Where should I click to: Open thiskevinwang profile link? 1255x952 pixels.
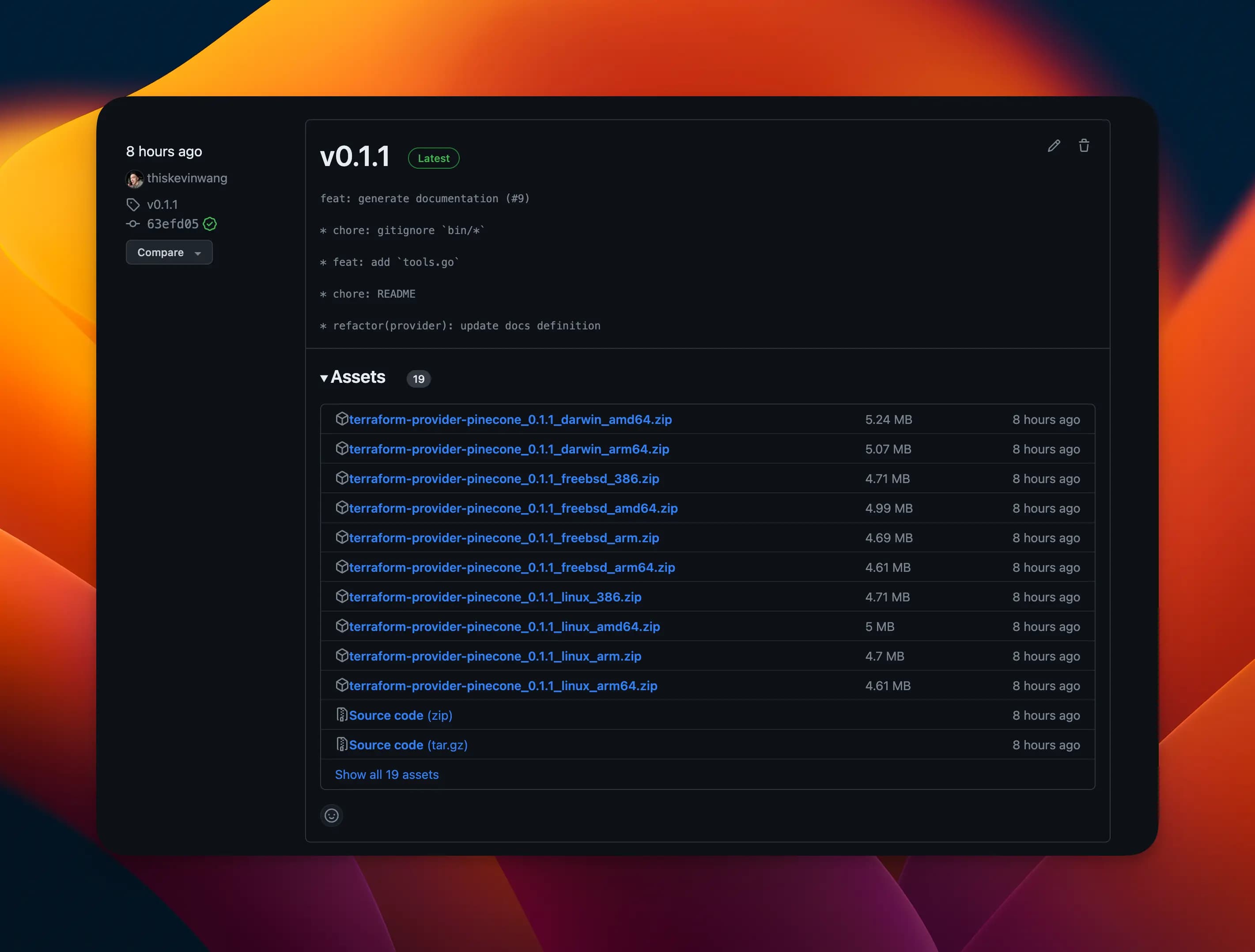pos(187,178)
